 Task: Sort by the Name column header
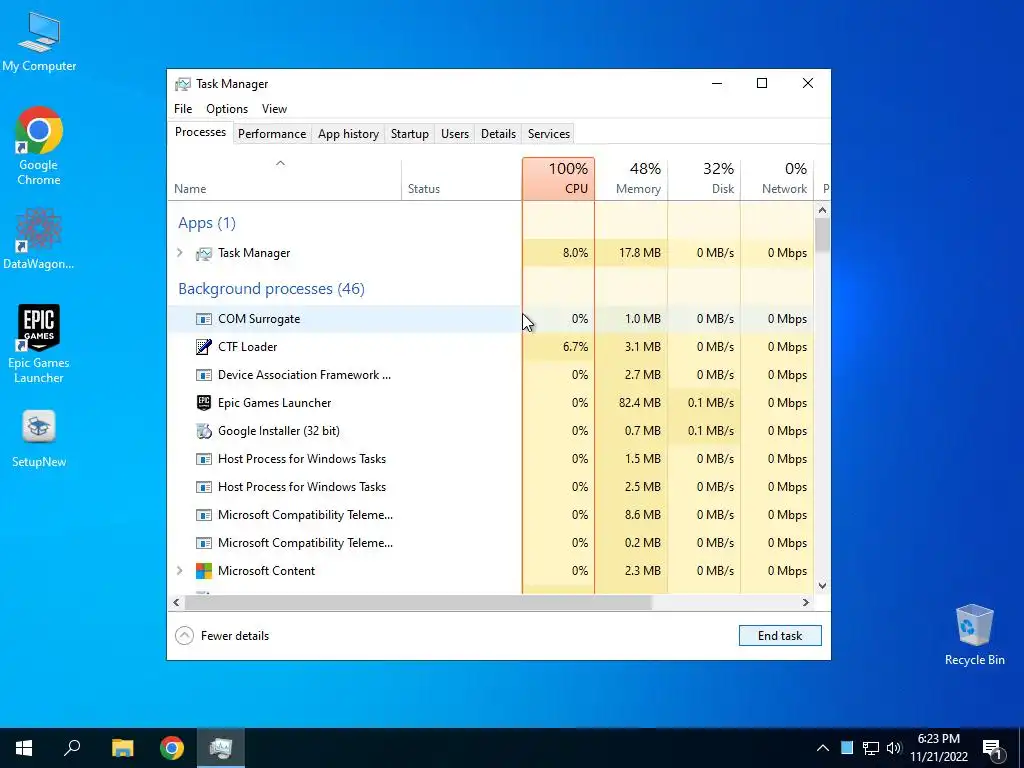285,179
